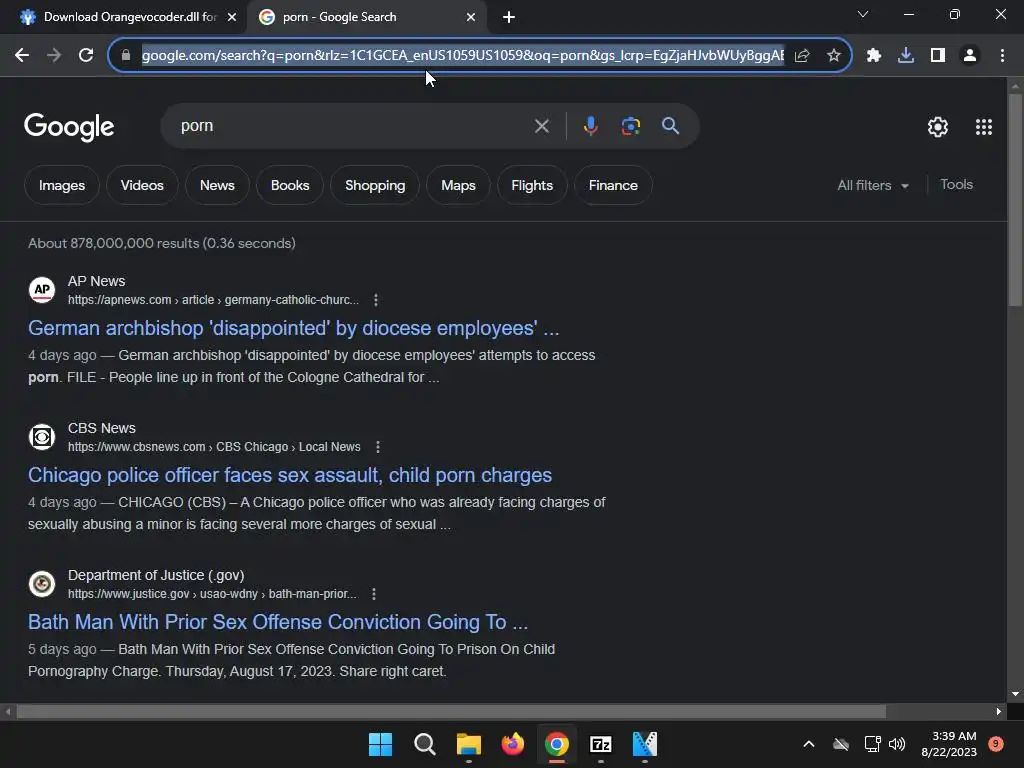The image size is (1024, 768).
Task: Open a new browser tab
Action: point(509,18)
